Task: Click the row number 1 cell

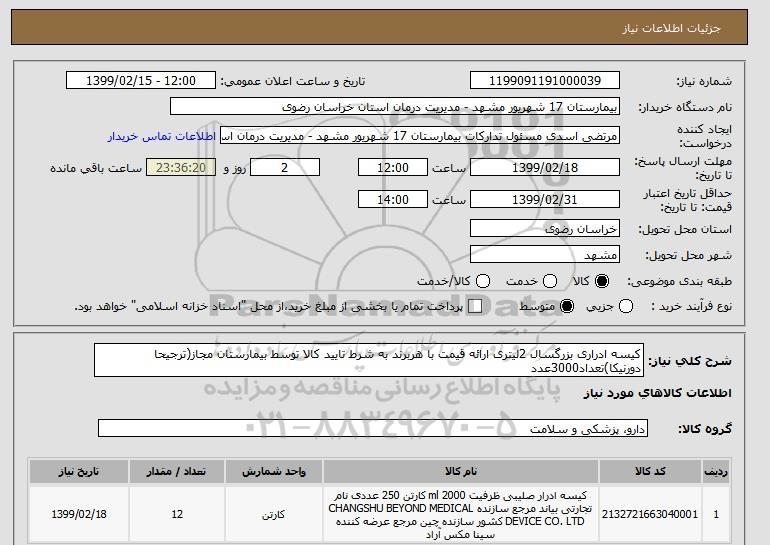Action: [x=716, y=514]
